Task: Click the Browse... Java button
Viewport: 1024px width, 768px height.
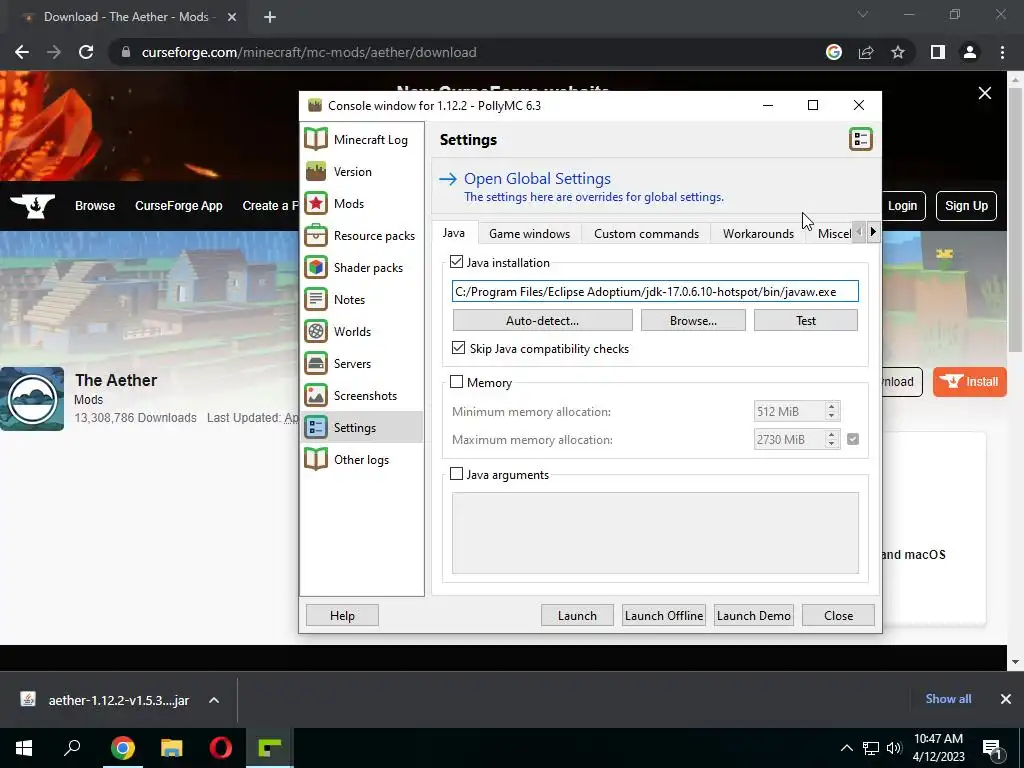Action: pos(693,321)
